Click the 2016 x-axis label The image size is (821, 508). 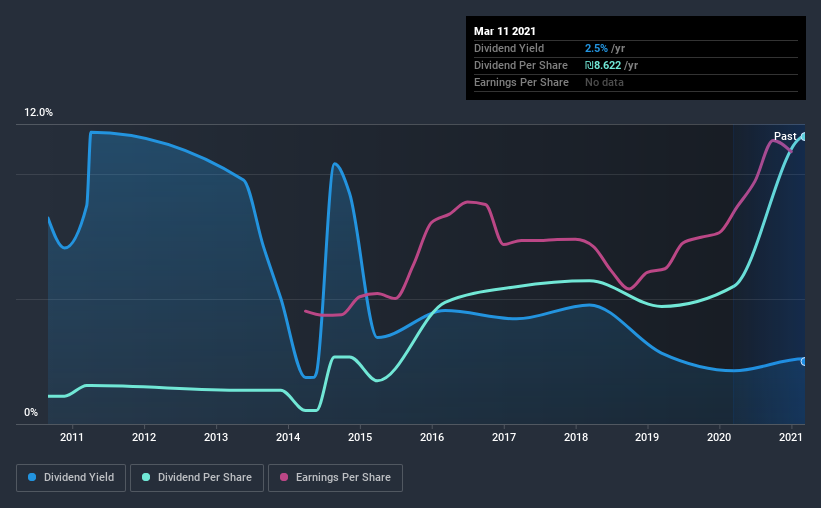tap(432, 437)
